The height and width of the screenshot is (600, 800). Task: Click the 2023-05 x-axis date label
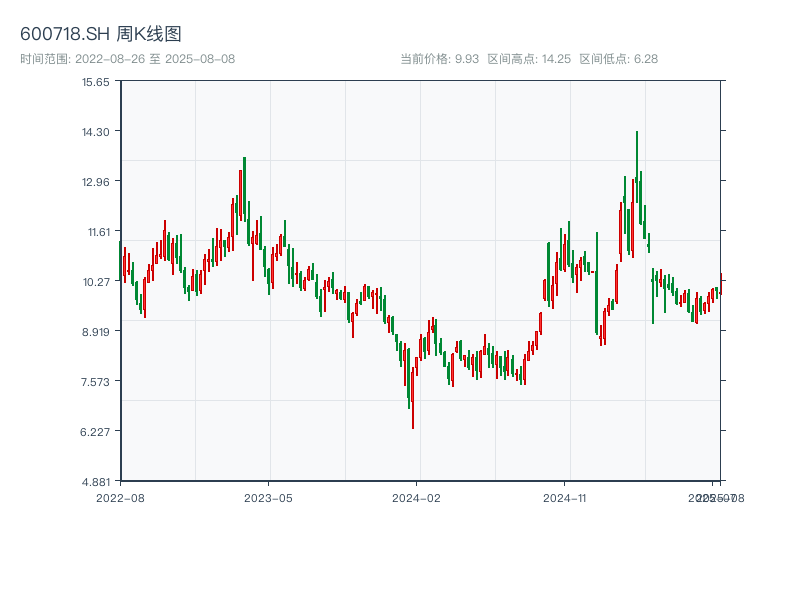(268, 497)
